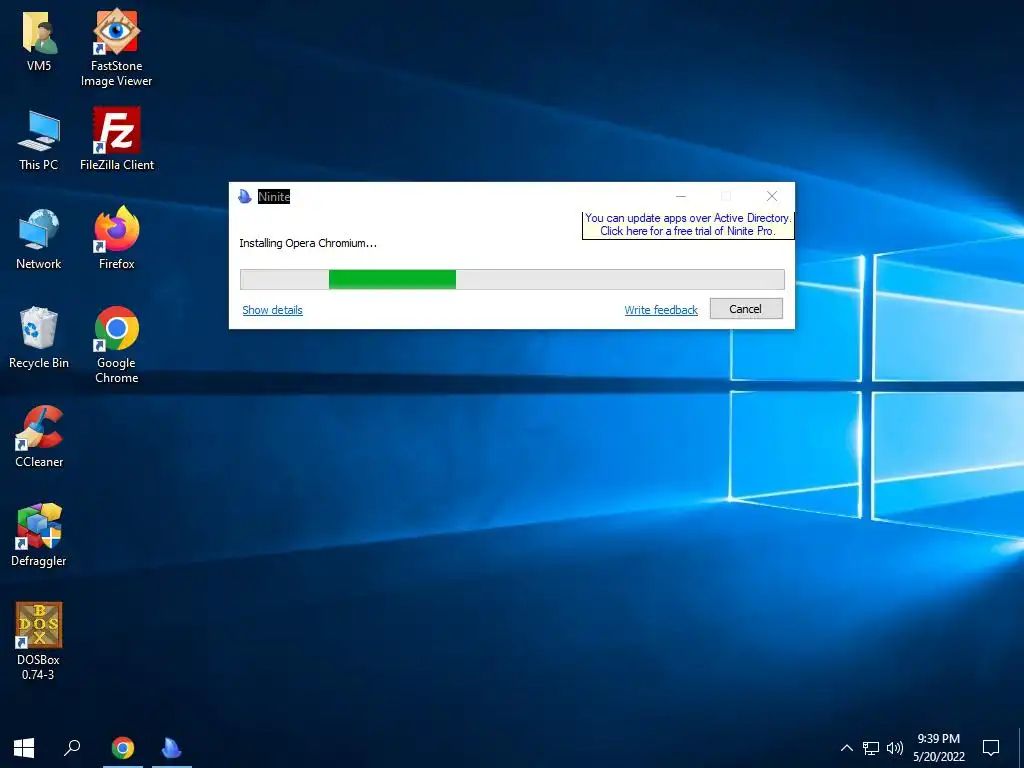Open the network status tray icon
1024x768 pixels.
[871, 748]
